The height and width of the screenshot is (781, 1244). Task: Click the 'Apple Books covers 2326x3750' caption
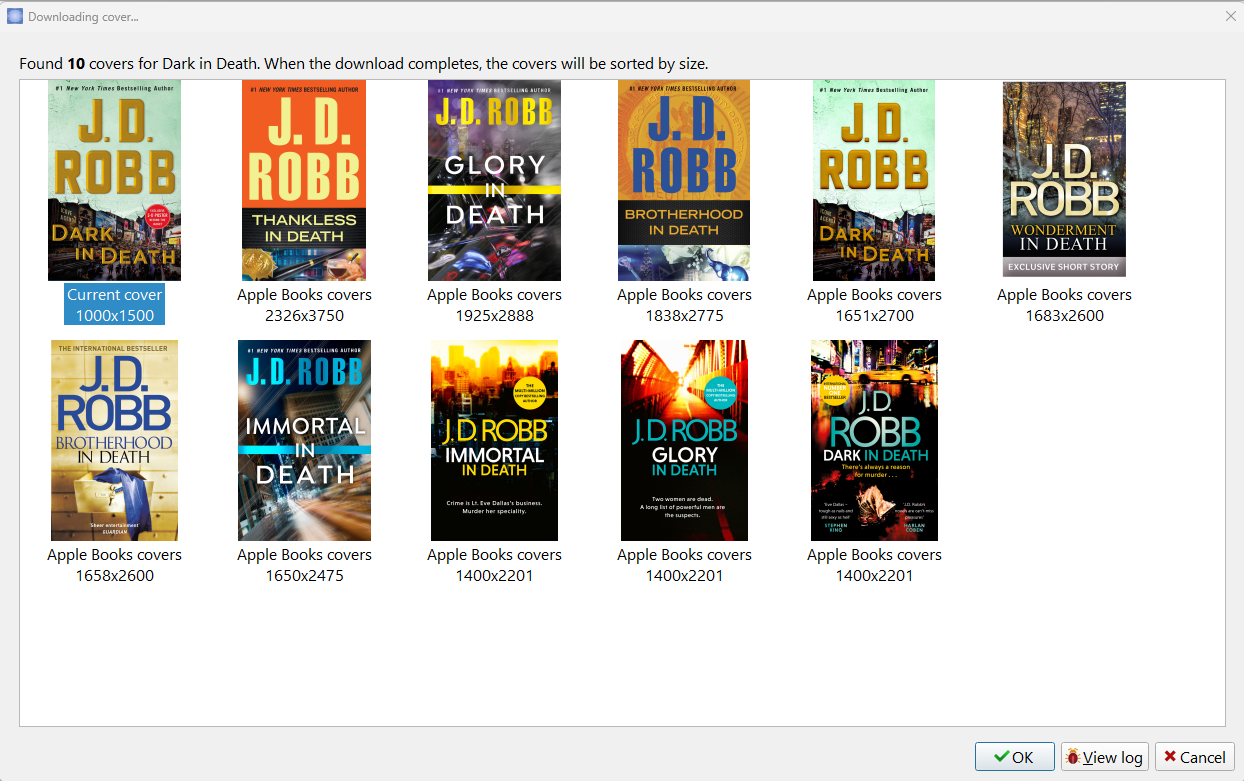tap(304, 305)
